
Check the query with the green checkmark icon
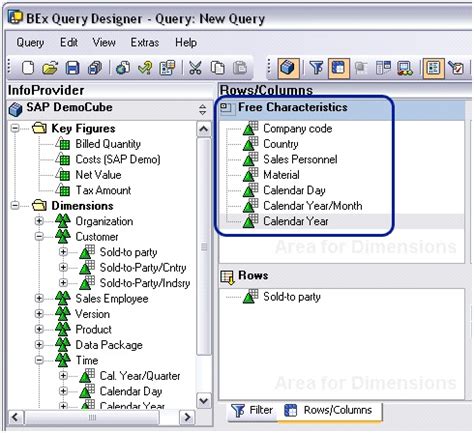pyautogui.click(x=145, y=68)
